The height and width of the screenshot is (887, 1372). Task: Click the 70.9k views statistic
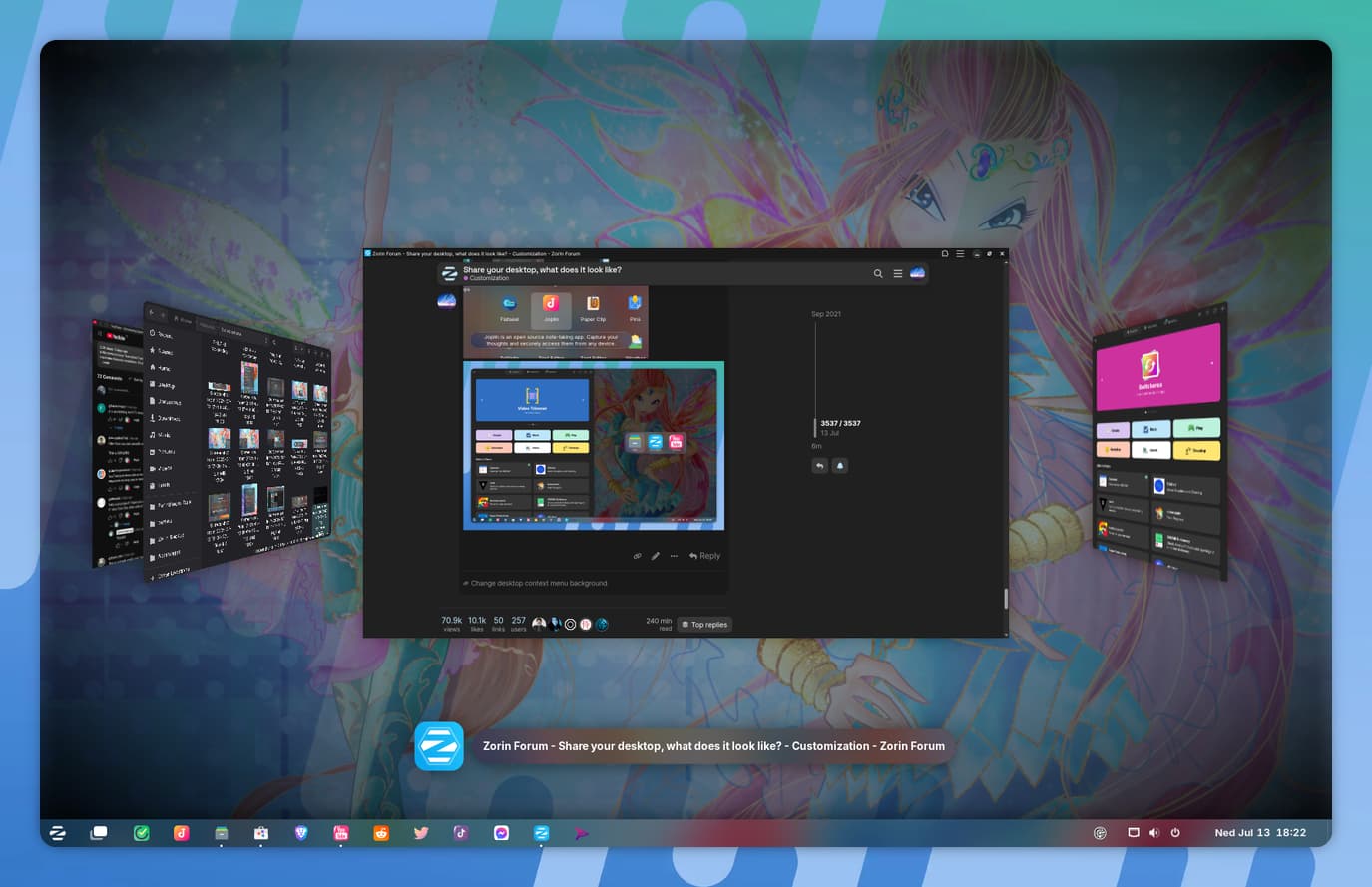pos(452,624)
